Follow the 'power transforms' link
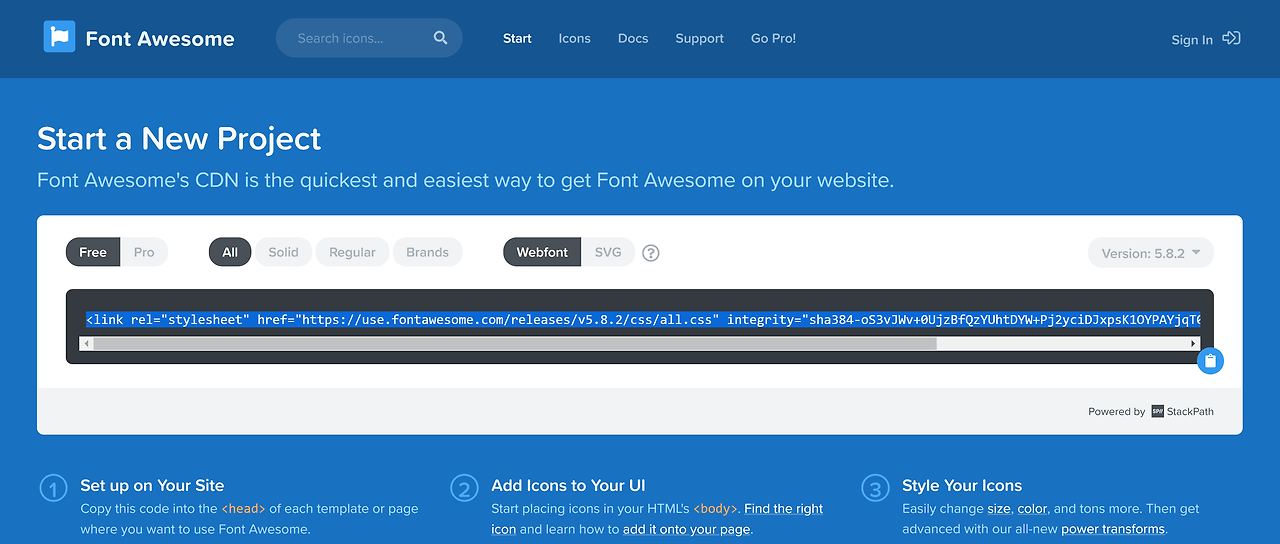This screenshot has width=1280, height=544. pyautogui.click(x=1113, y=529)
